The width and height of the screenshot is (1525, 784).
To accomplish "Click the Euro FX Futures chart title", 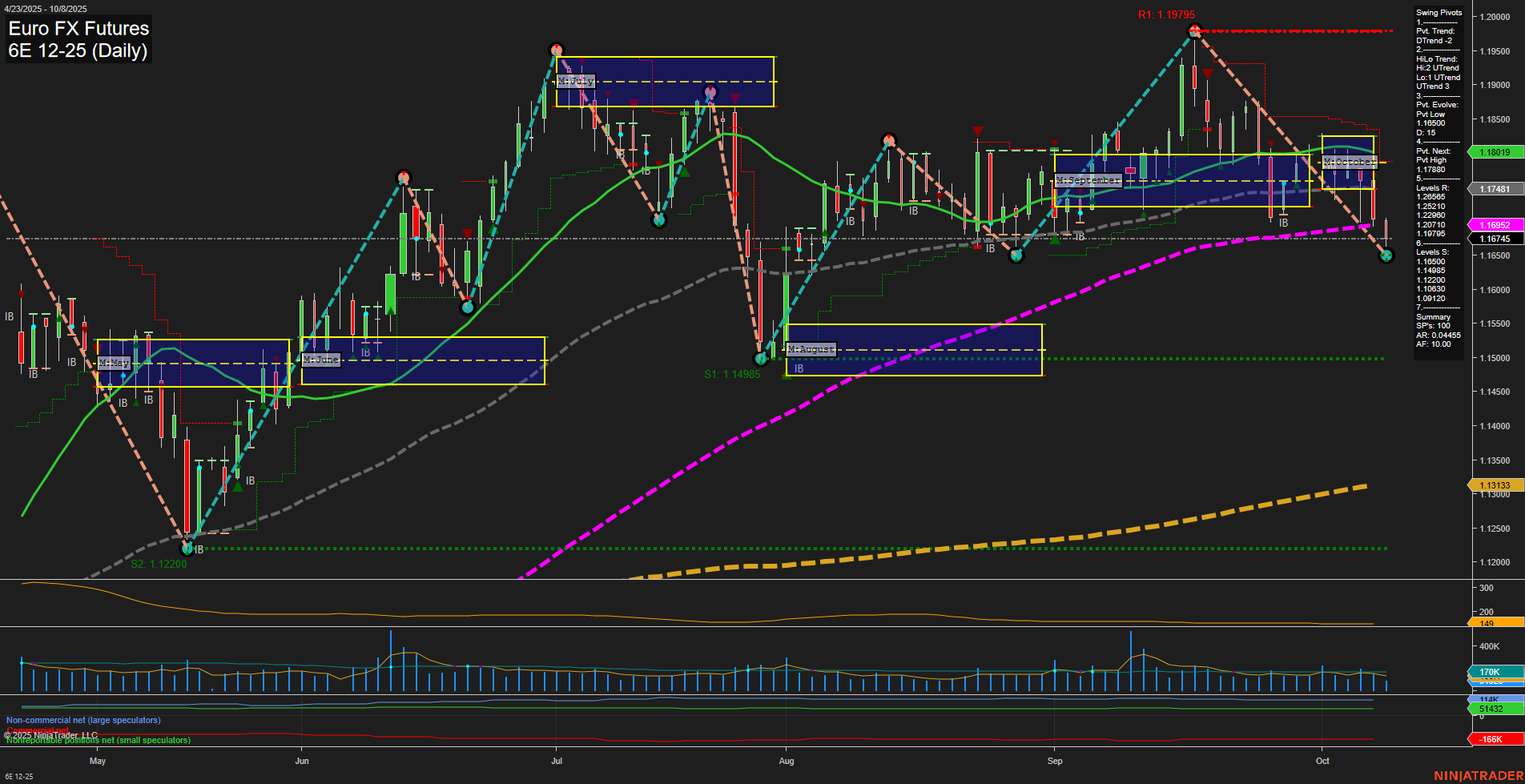I will [x=78, y=28].
